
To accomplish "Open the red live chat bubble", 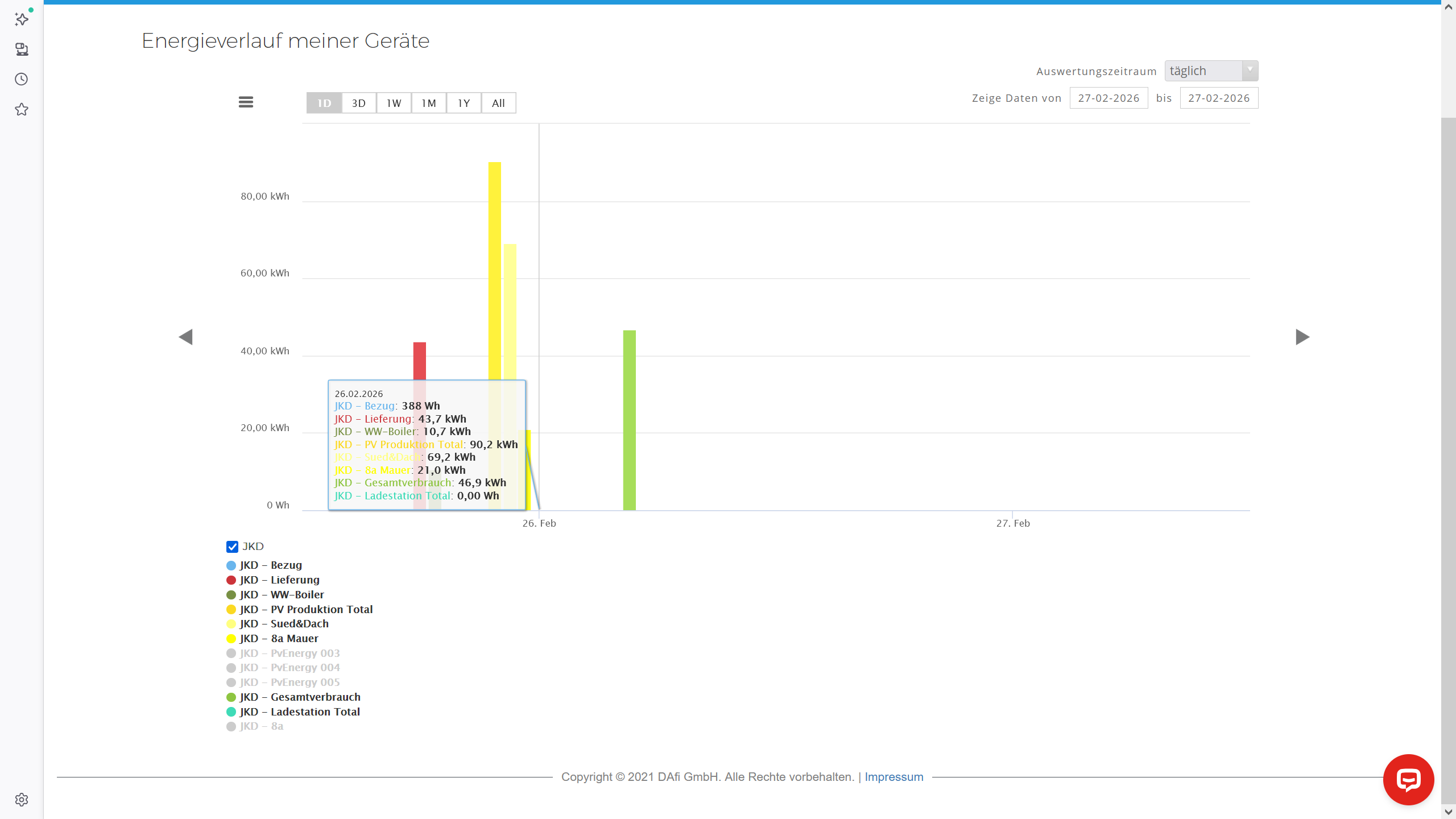I will tap(1408, 780).
